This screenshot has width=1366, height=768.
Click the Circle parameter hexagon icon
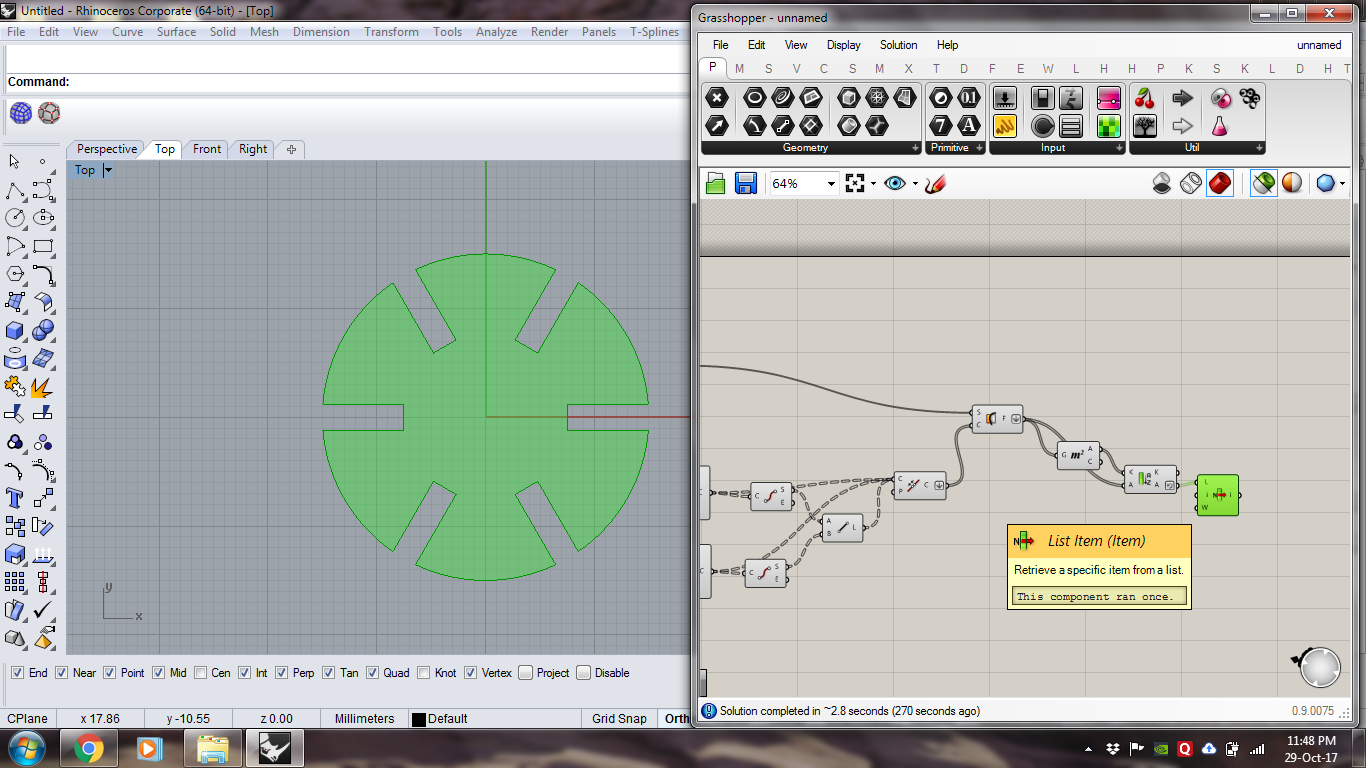click(x=754, y=97)
